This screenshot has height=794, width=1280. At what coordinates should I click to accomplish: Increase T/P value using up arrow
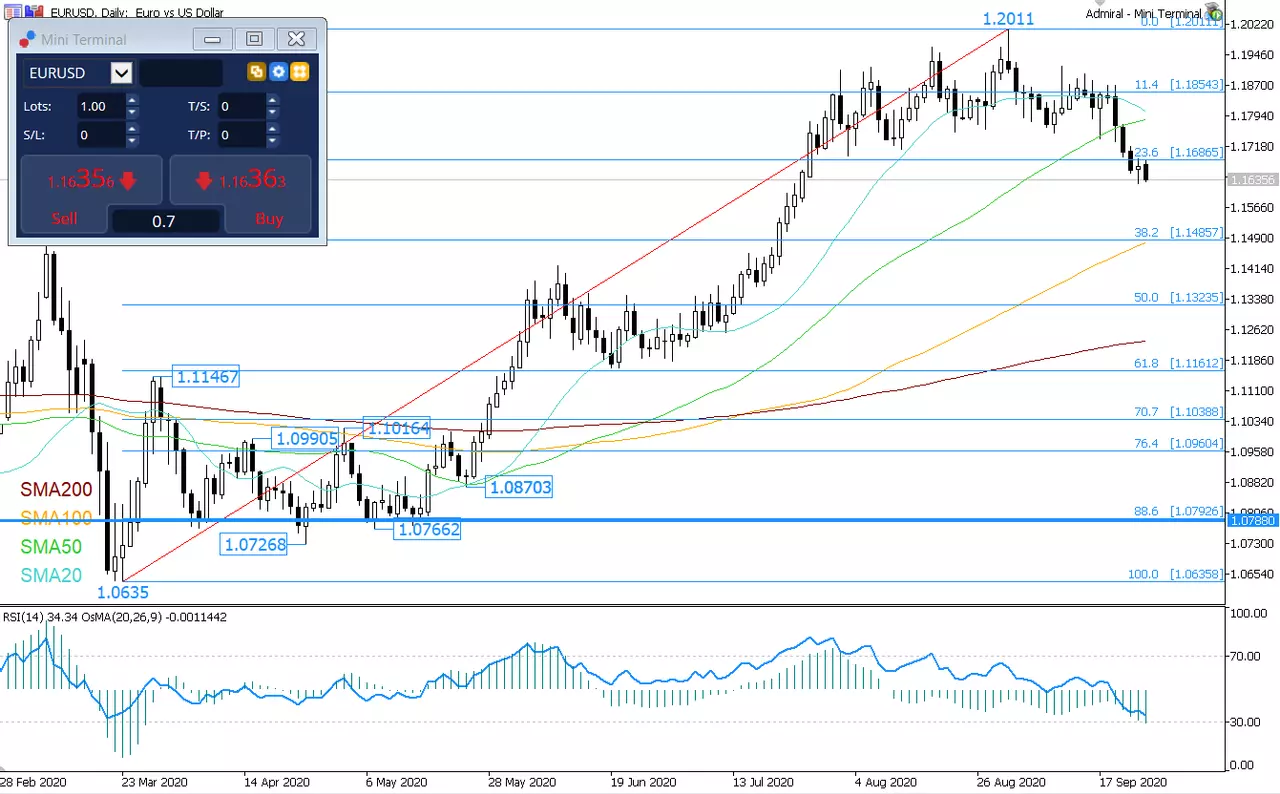pos(273,128)
